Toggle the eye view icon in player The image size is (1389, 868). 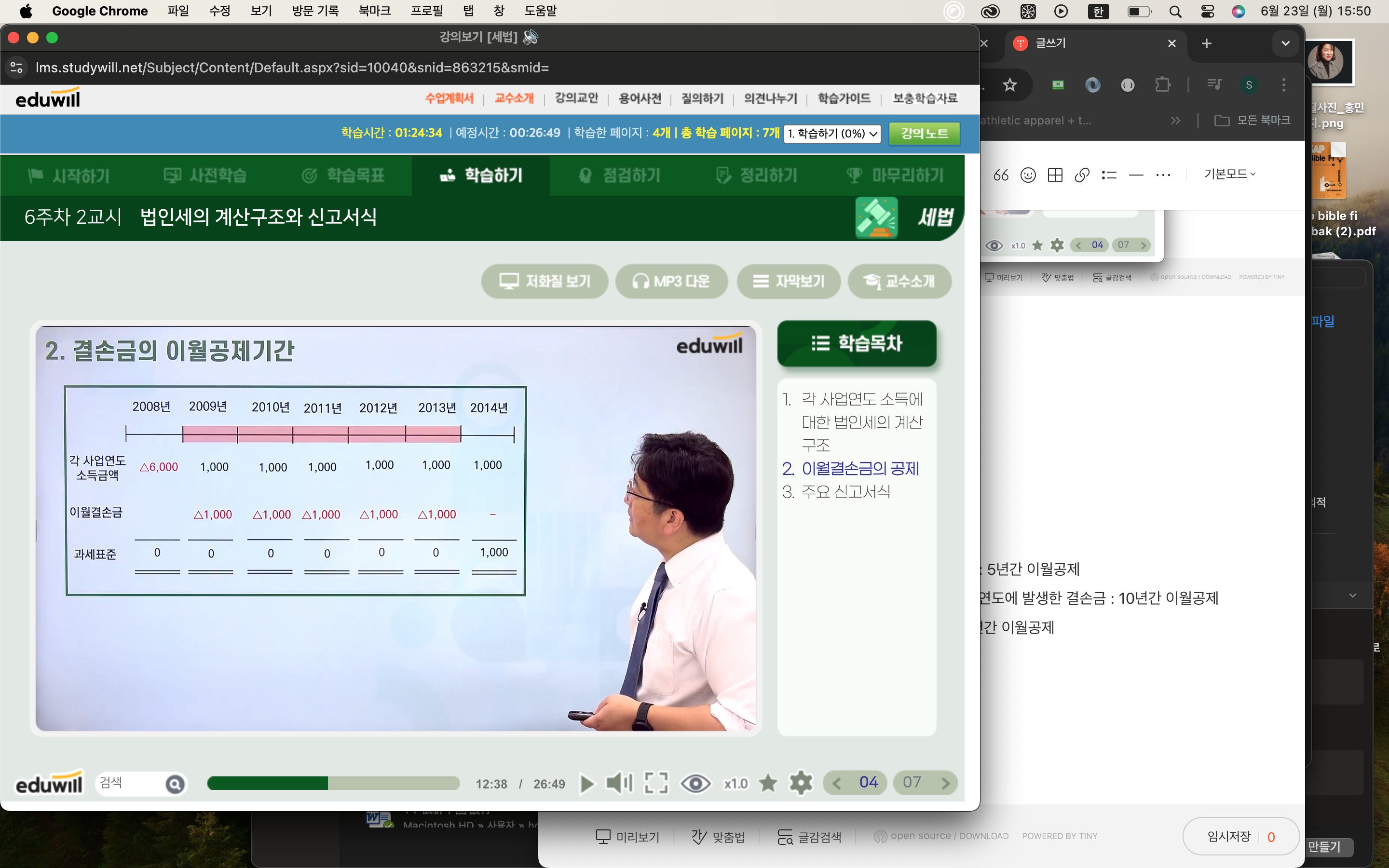click(695, 783)
